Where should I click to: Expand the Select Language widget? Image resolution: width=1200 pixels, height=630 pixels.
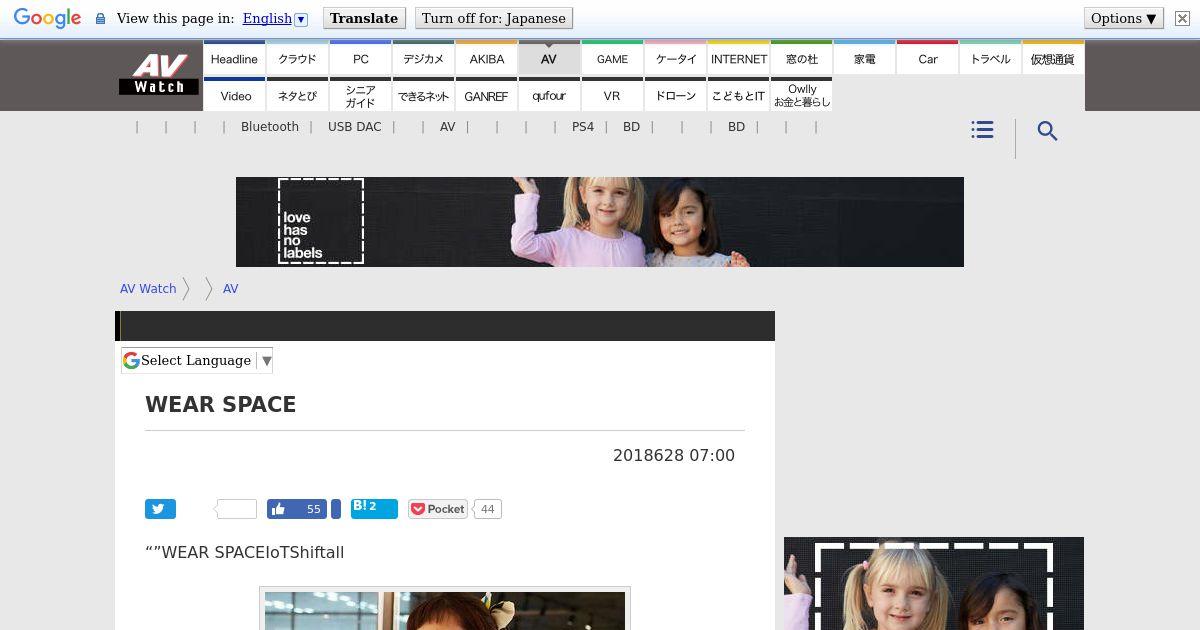point(197,360)
